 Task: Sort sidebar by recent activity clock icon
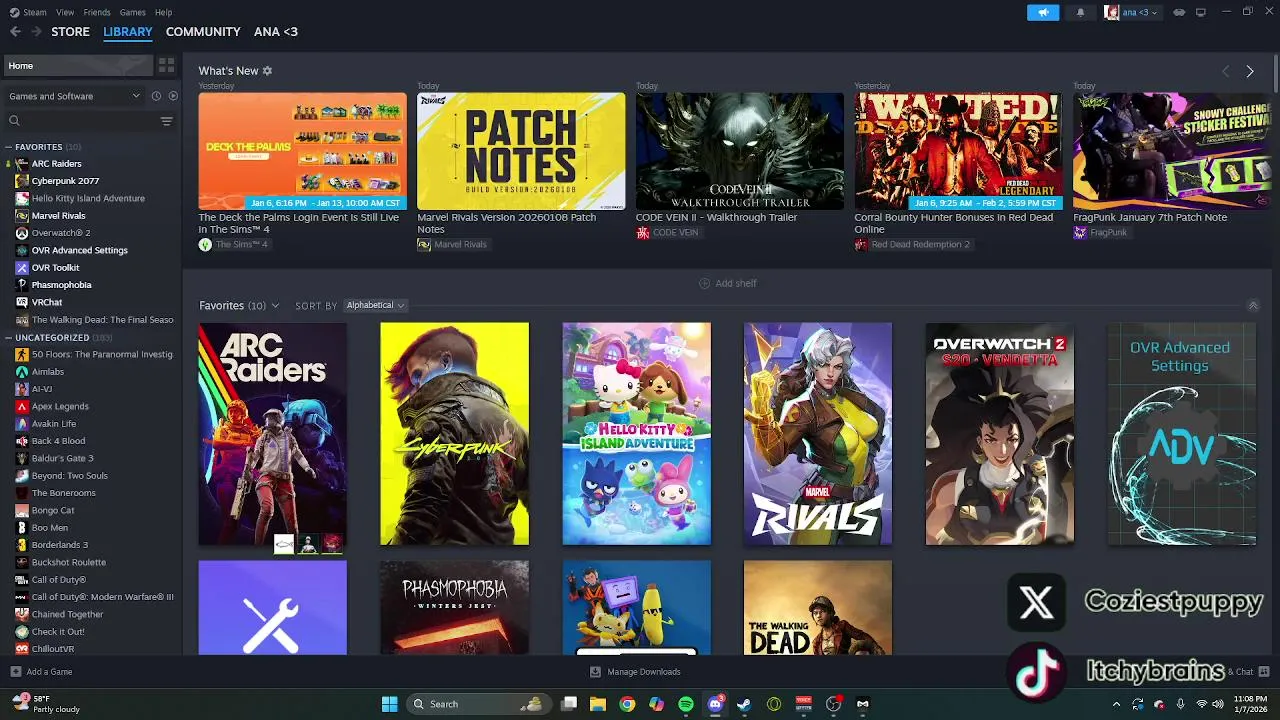coord(156,96)
